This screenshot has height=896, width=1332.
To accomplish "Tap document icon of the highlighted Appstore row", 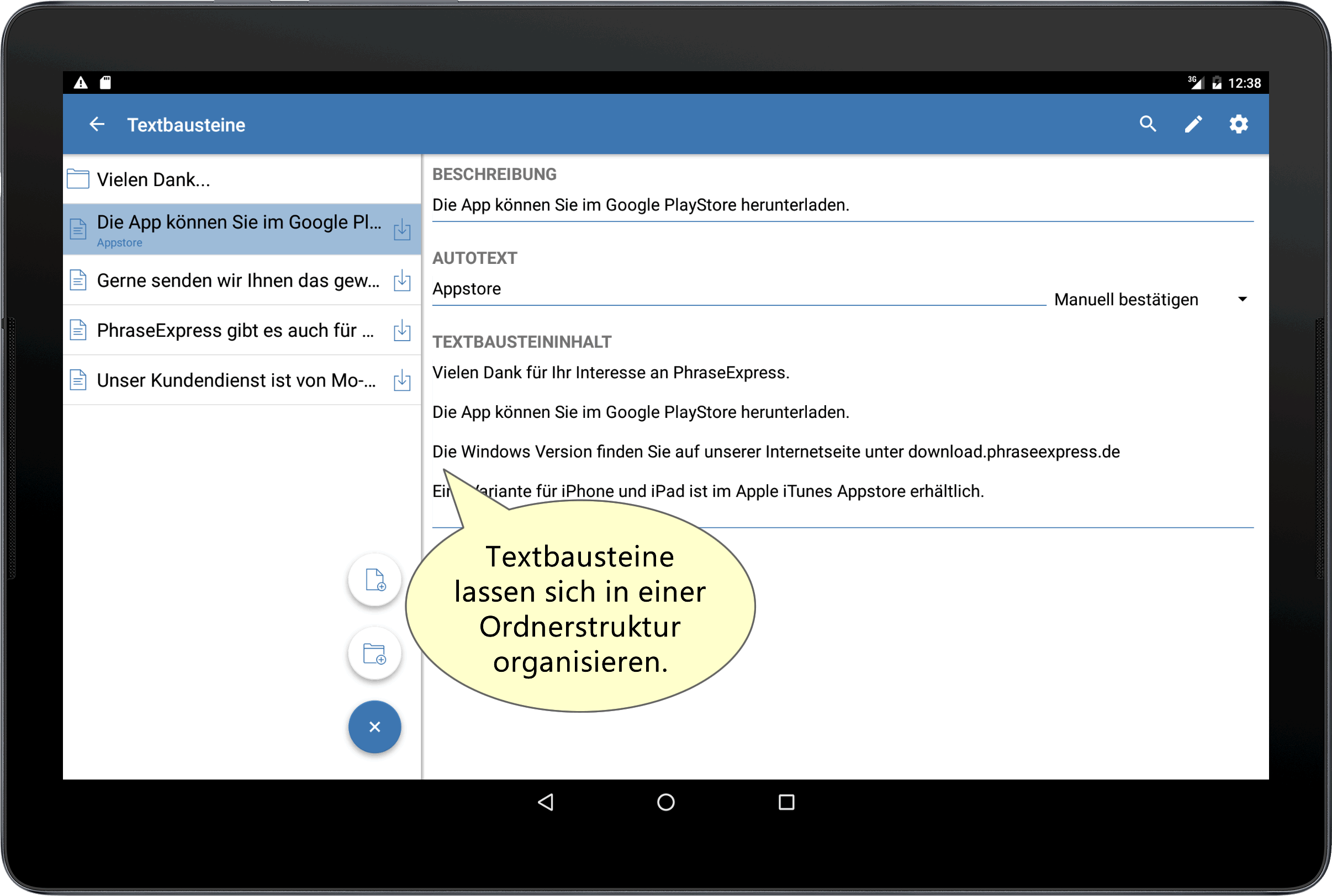I will [78, 229].
